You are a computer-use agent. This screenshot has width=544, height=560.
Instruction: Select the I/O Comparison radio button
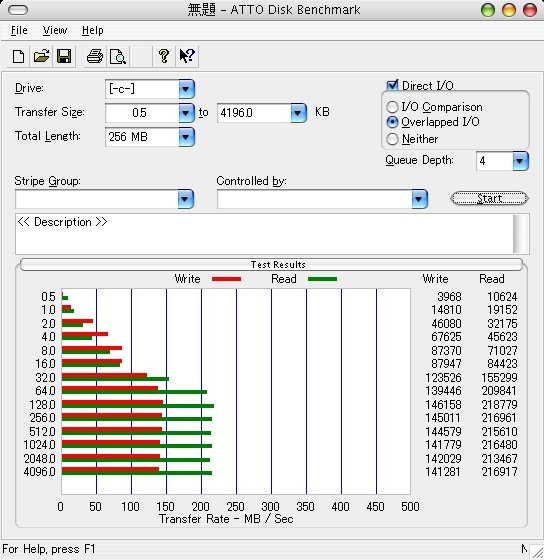click(392, 107)
